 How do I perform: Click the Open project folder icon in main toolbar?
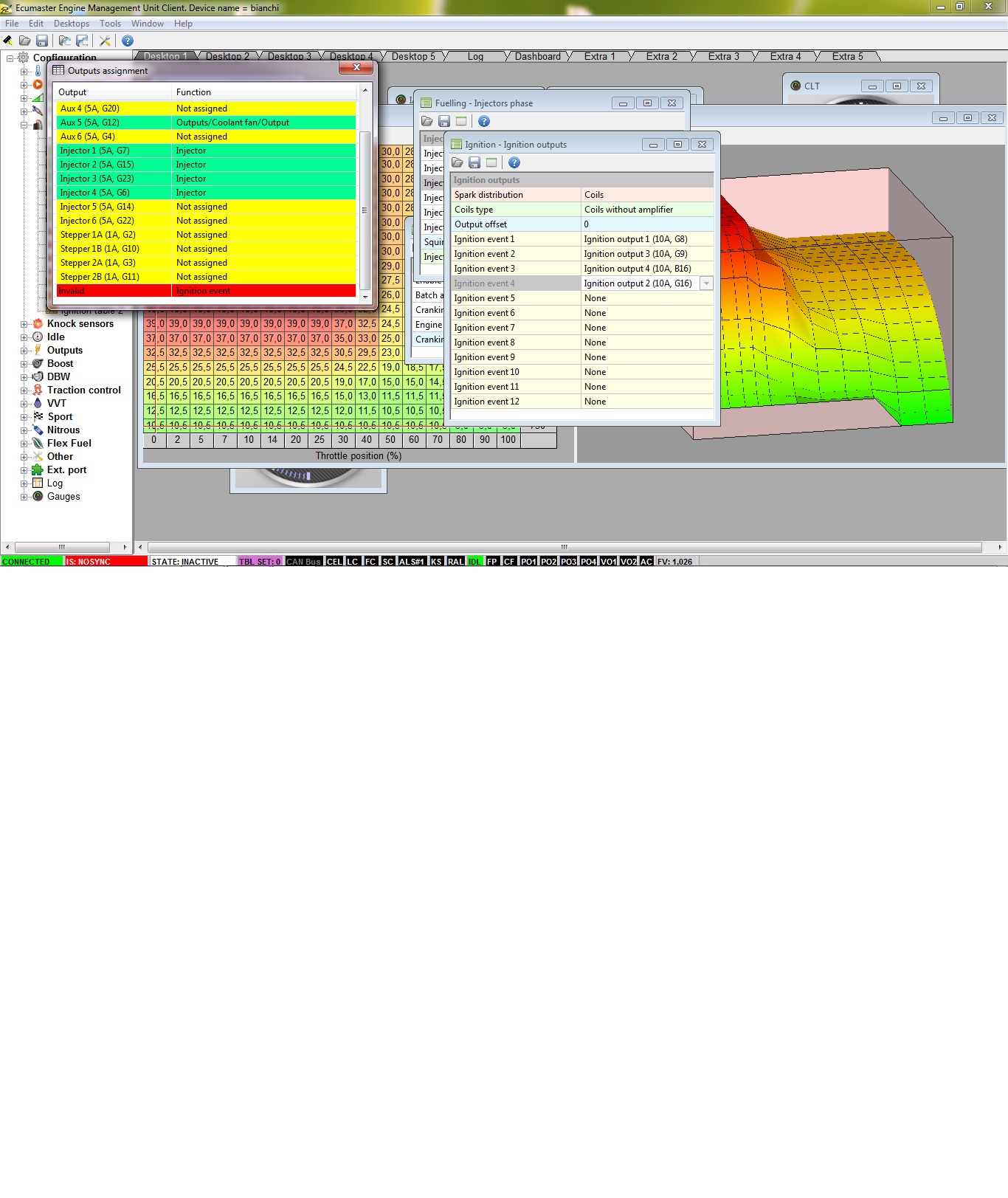click(x=25, y=41)
